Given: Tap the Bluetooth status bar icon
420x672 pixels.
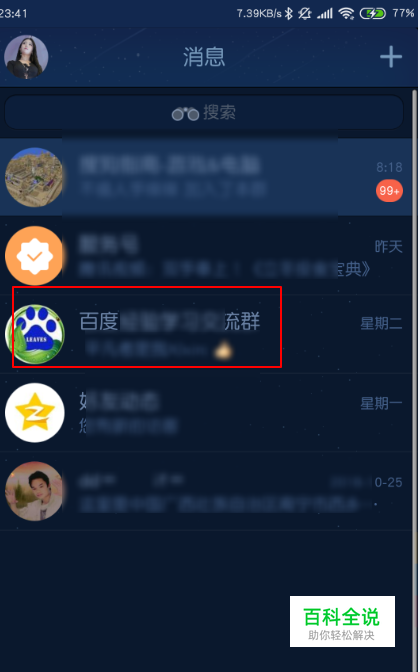Looking at the screenshot, I should (x=289, y=14).
